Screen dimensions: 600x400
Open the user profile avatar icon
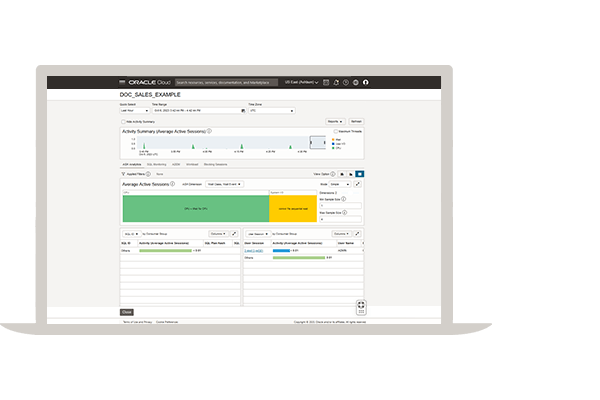[x=365, y=81]
